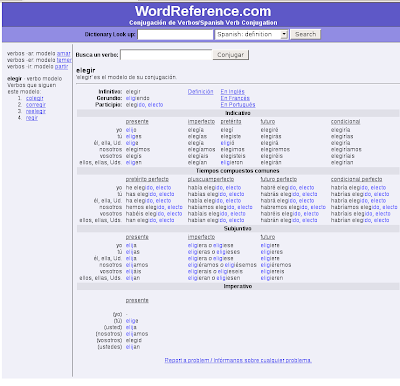Image resolution: width=400 pixels, height=386 pixels.
Task: Open the reelegir verb link
Action: point(36,111)
